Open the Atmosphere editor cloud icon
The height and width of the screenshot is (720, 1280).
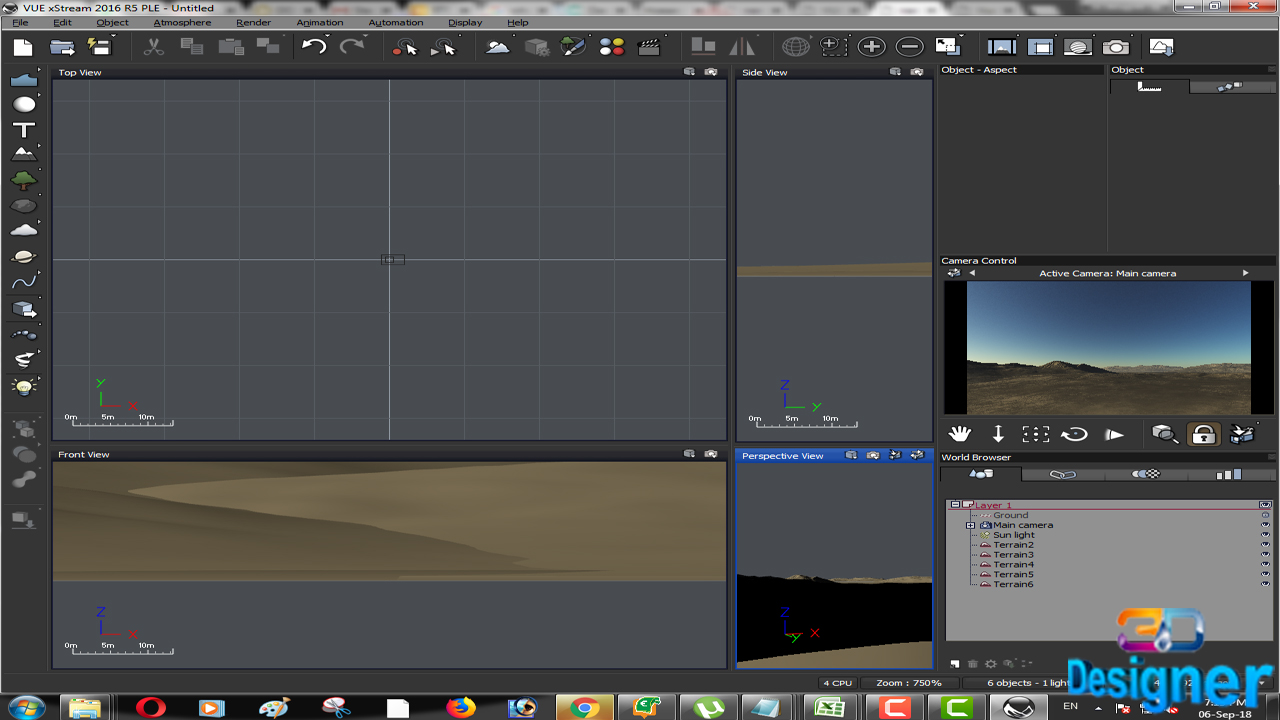pos(497,47)
